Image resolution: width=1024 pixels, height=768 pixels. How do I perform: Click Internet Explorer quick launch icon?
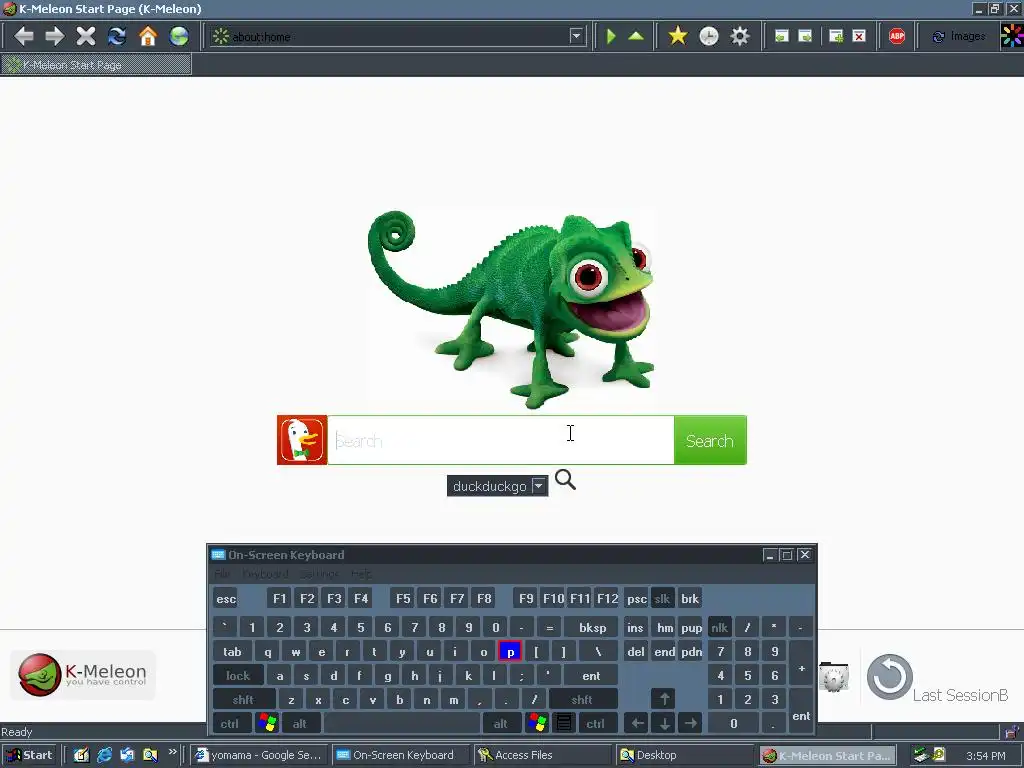(x=104, y=755)
